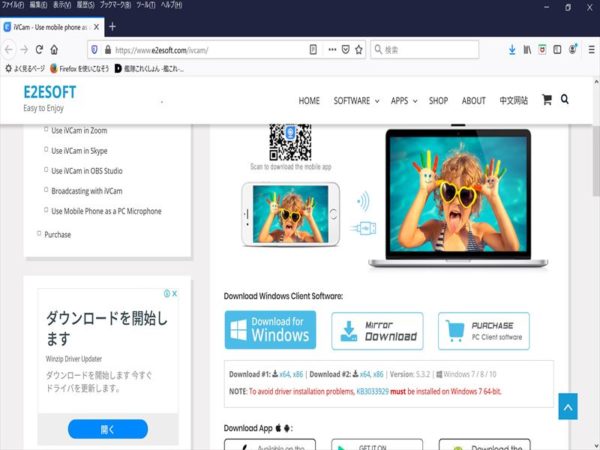Bookmark this page with the star icon
Viewport: 600px width, 450px height.
coord(359,50)
